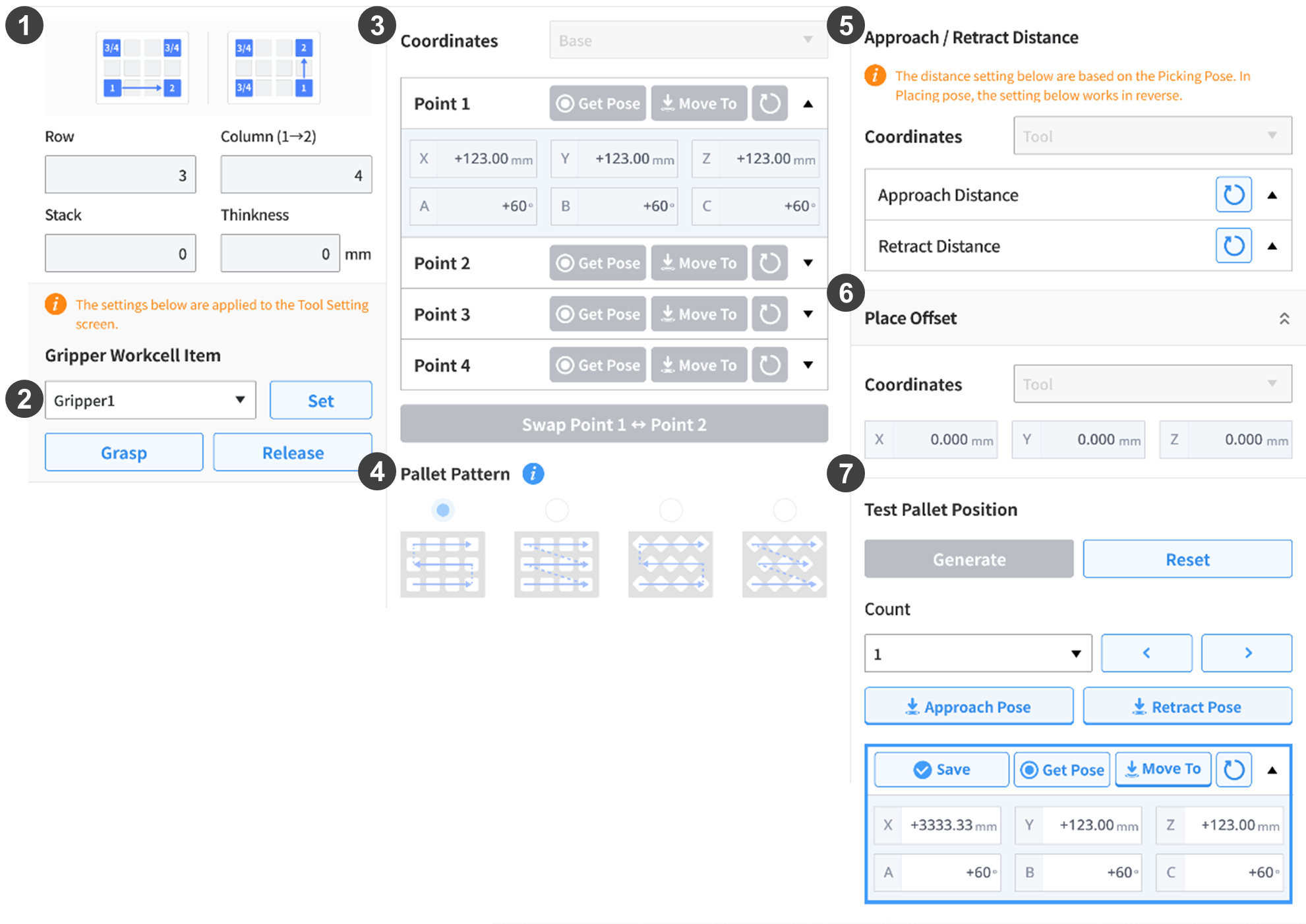The image size is (1306, 924).
Task: Select the row-direction pallet layout thumbnail
Action: pyautogui.click(x=142, y=68)
